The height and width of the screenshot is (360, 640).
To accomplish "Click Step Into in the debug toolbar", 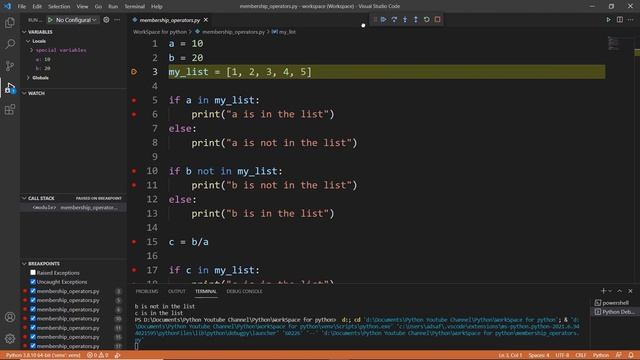I will pyautogui.click(x=405, y=19).
